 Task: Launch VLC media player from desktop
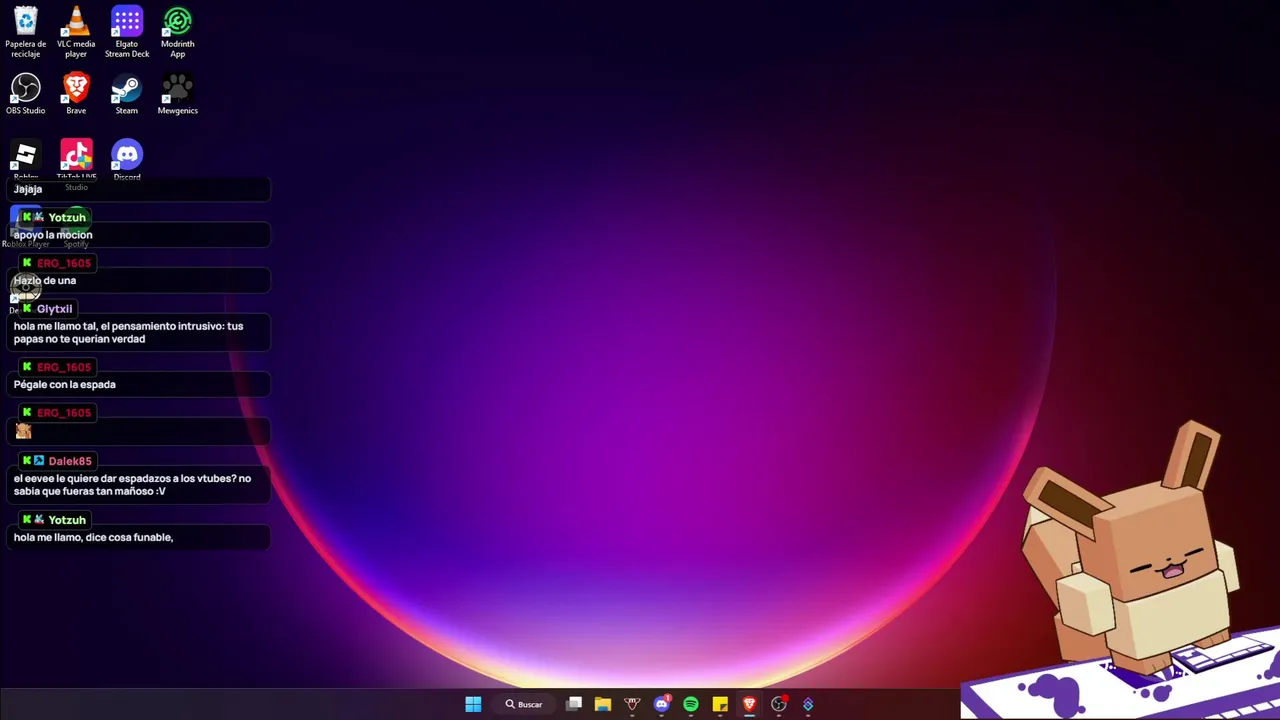coord(76,32)
